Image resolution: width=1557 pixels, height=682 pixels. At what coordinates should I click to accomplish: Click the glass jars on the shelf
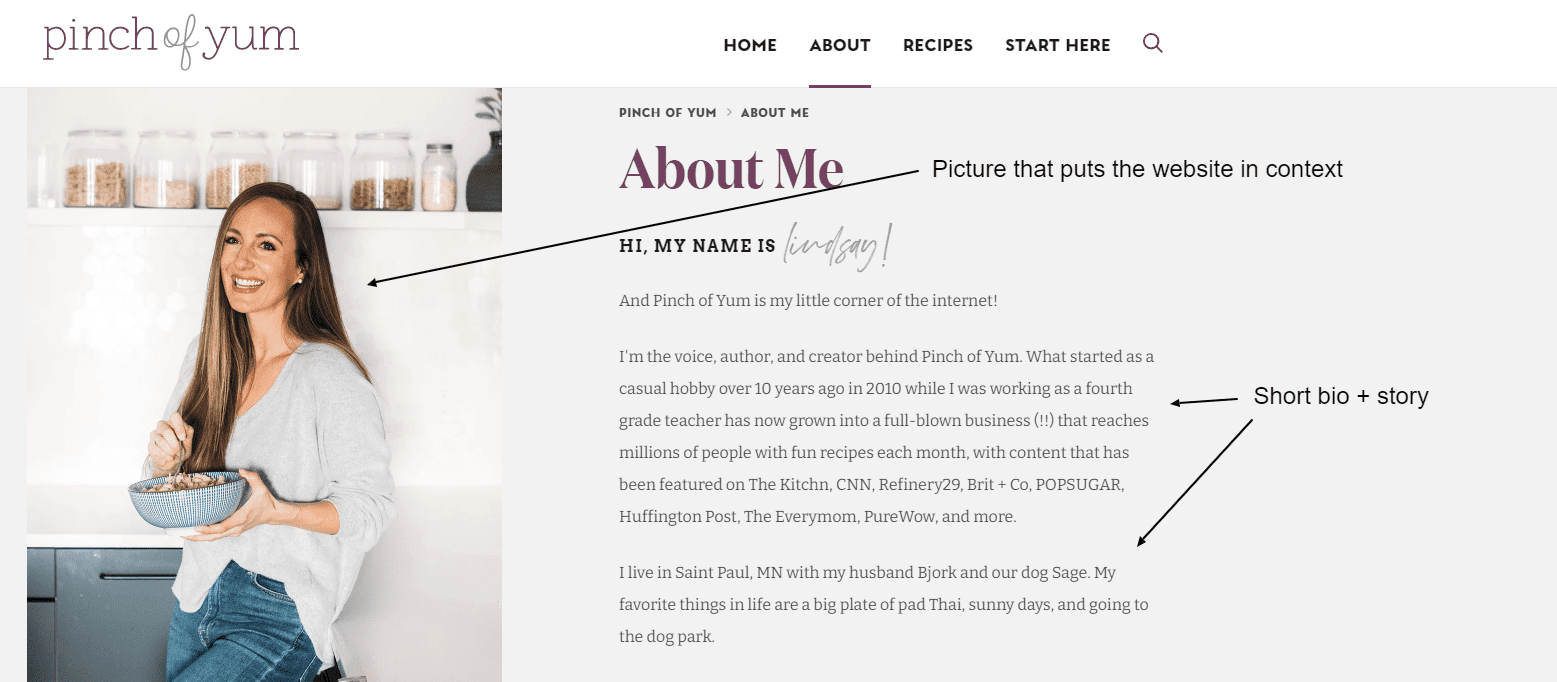tap(240, 171)
